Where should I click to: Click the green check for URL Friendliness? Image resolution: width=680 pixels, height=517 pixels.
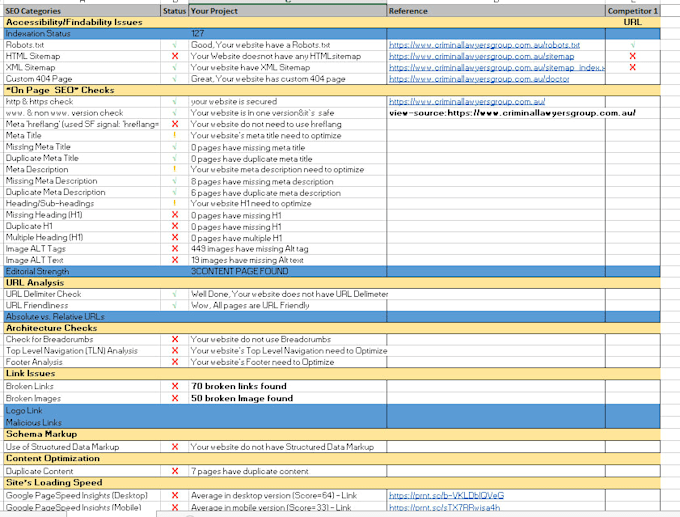pos(175,305)
